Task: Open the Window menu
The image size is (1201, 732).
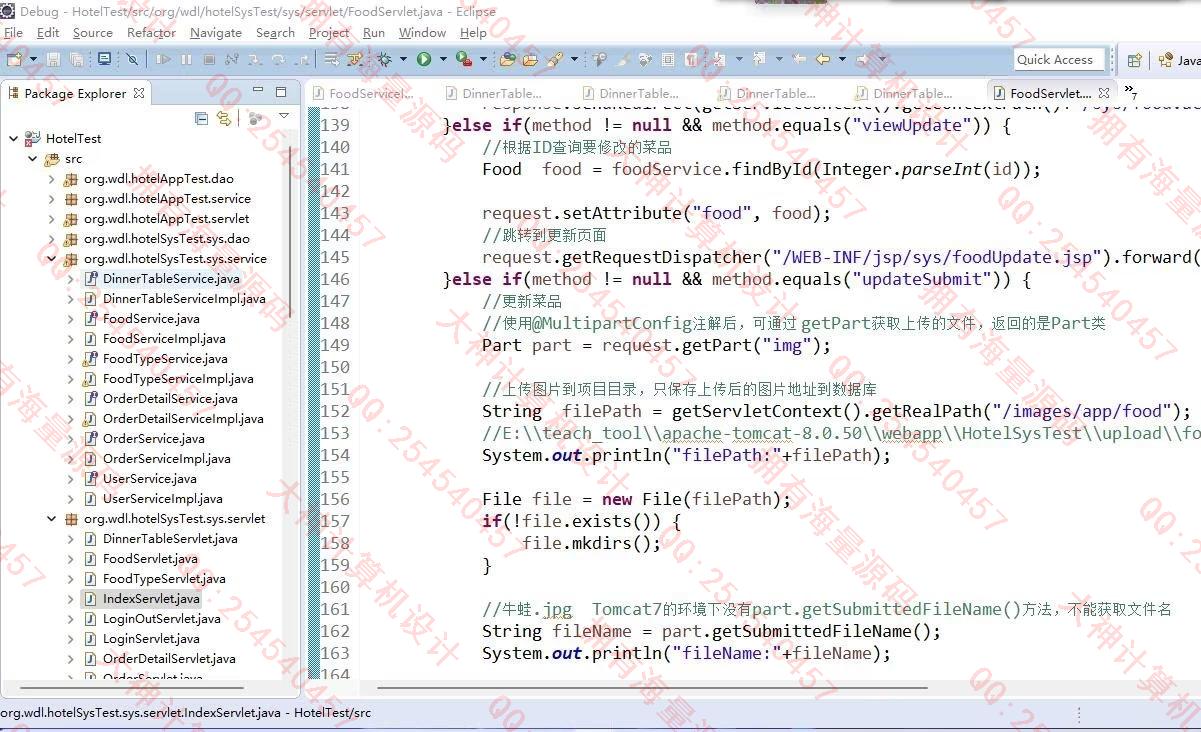Action: pyautogui.click(x=422, y=33)
